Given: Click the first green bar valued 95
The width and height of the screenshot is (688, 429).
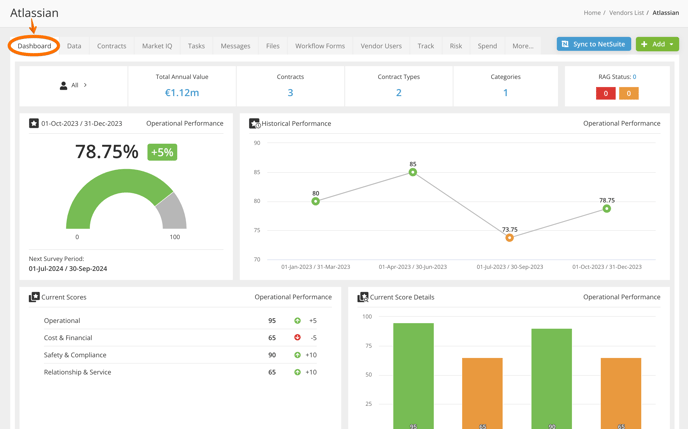Looking at the screenshot, I should coord(413,376).
